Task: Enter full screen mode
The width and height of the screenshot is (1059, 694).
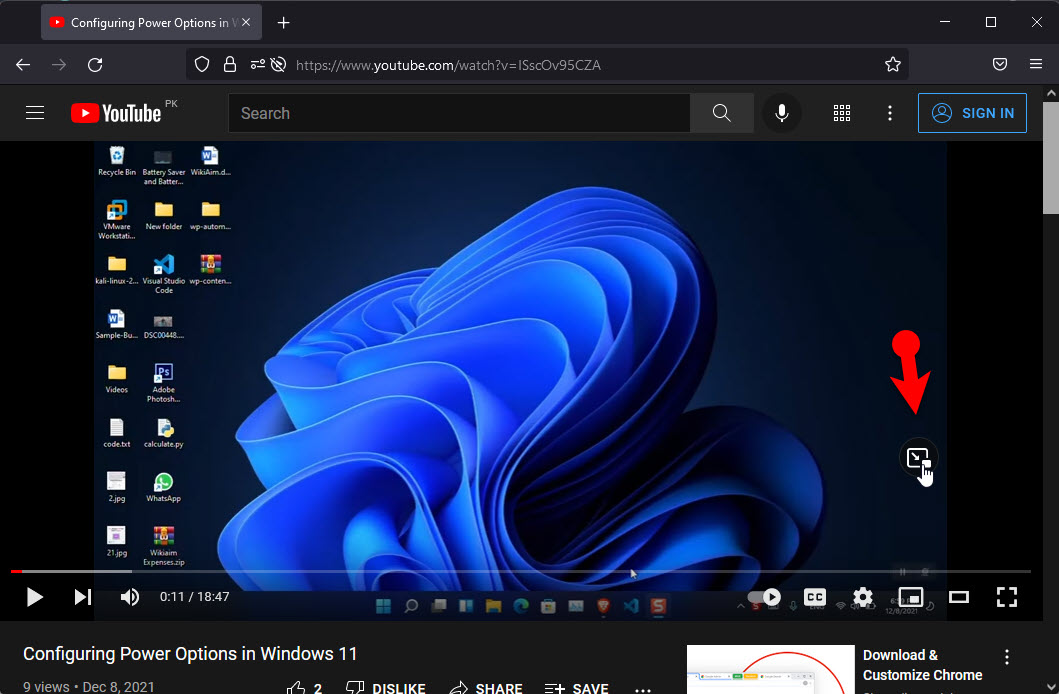Action: click(1006, 597)
